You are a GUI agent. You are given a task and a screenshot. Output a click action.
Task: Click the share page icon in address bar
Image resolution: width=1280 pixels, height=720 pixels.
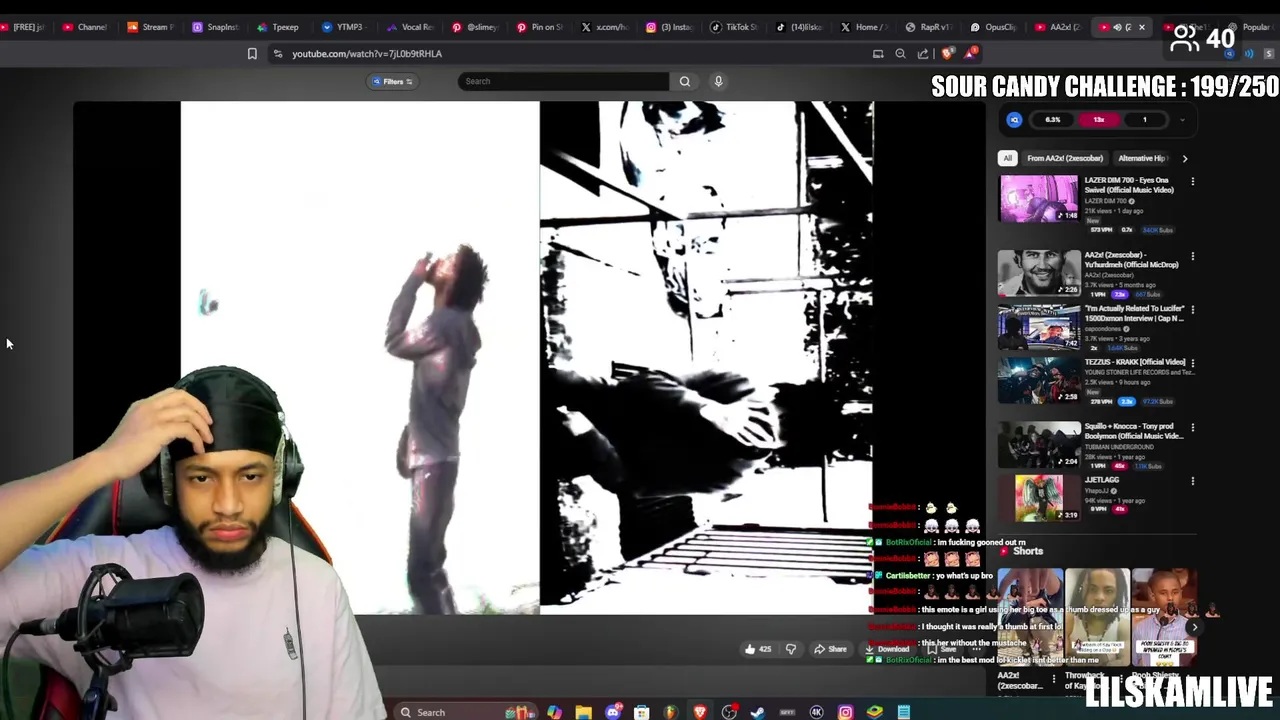[923, 54]
